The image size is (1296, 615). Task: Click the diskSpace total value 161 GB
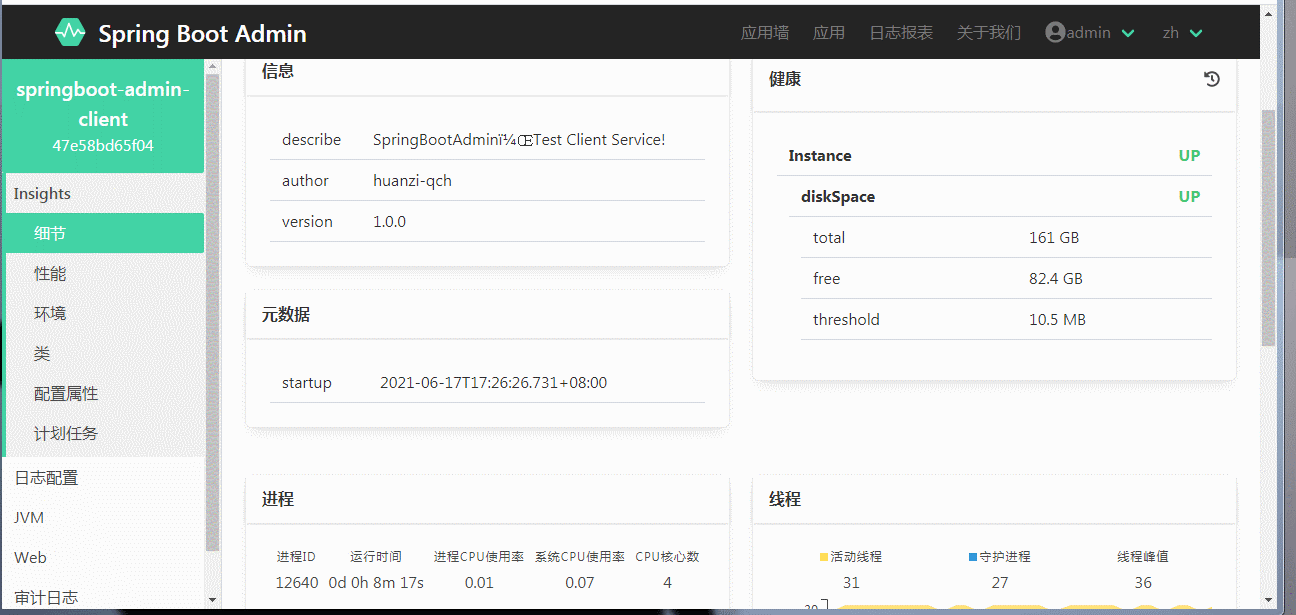pyautogui.click(x=1054, y=237)
